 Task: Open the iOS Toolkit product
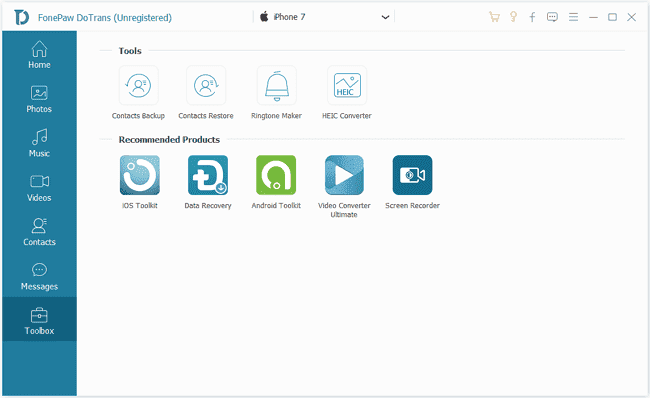click(140, 175)
